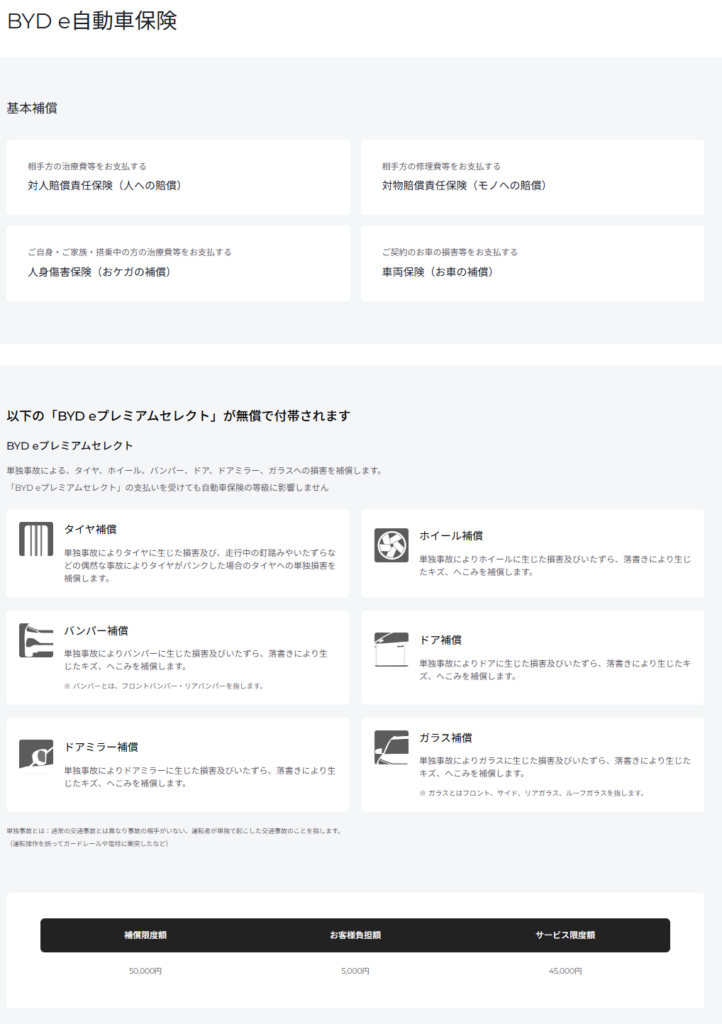Click the wheel coverage description paragraph
722x1024 pixels.
coord(555,566)
